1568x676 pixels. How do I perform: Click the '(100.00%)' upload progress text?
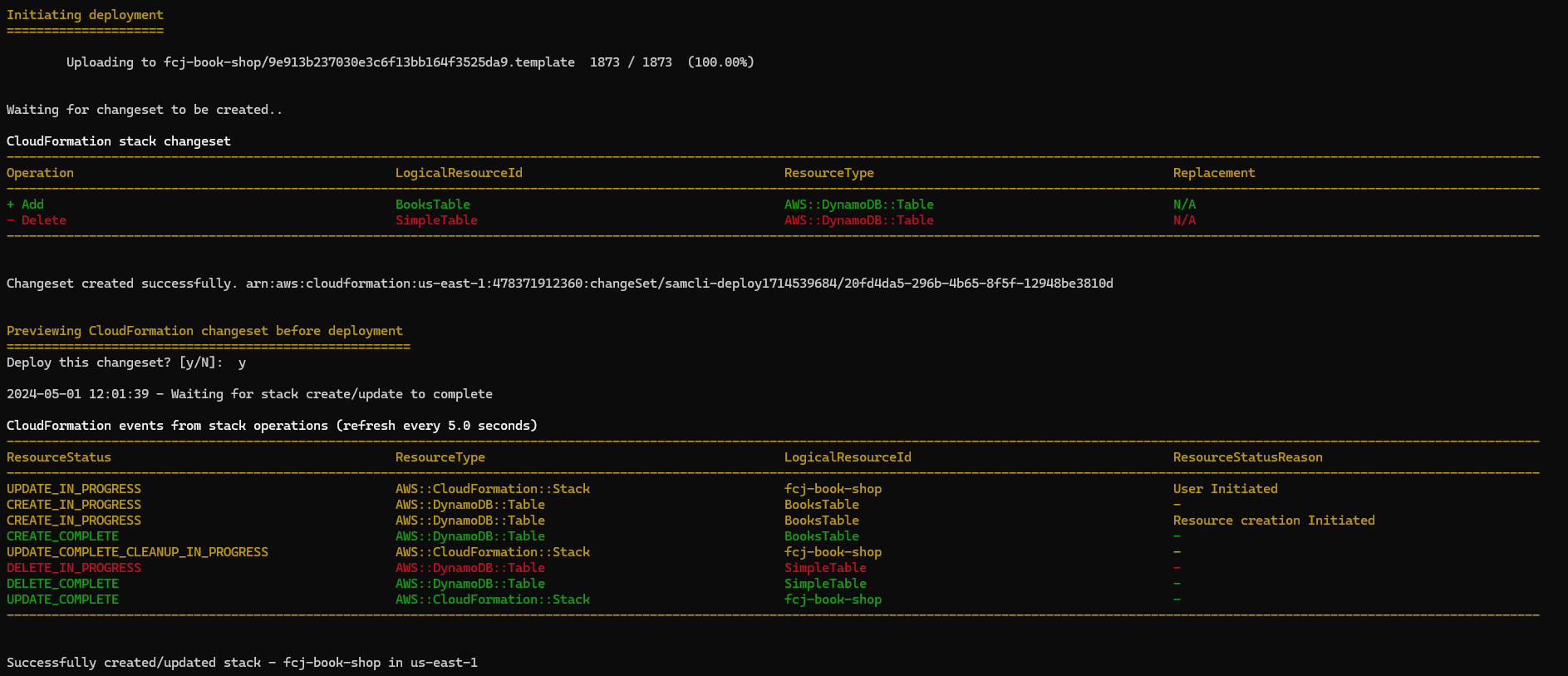(x=720, y=62)
